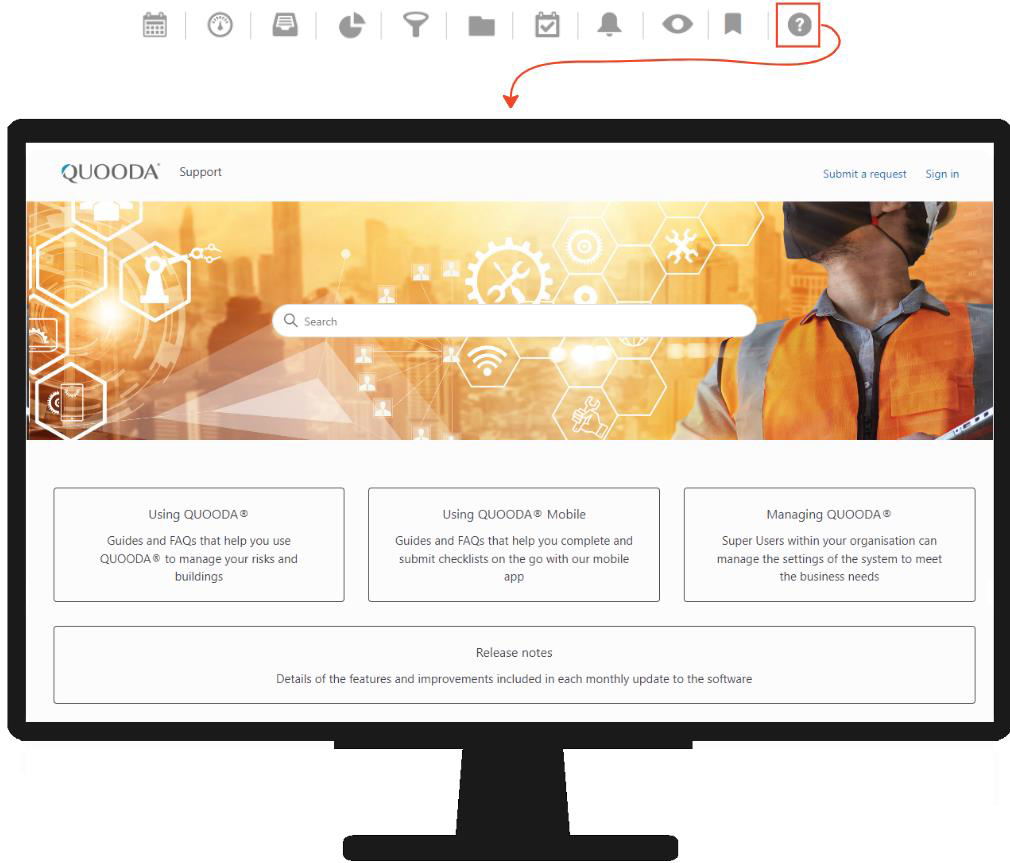Select the pie chart reports icon
Screen dimensions: 1010x863
pos(351,26)
